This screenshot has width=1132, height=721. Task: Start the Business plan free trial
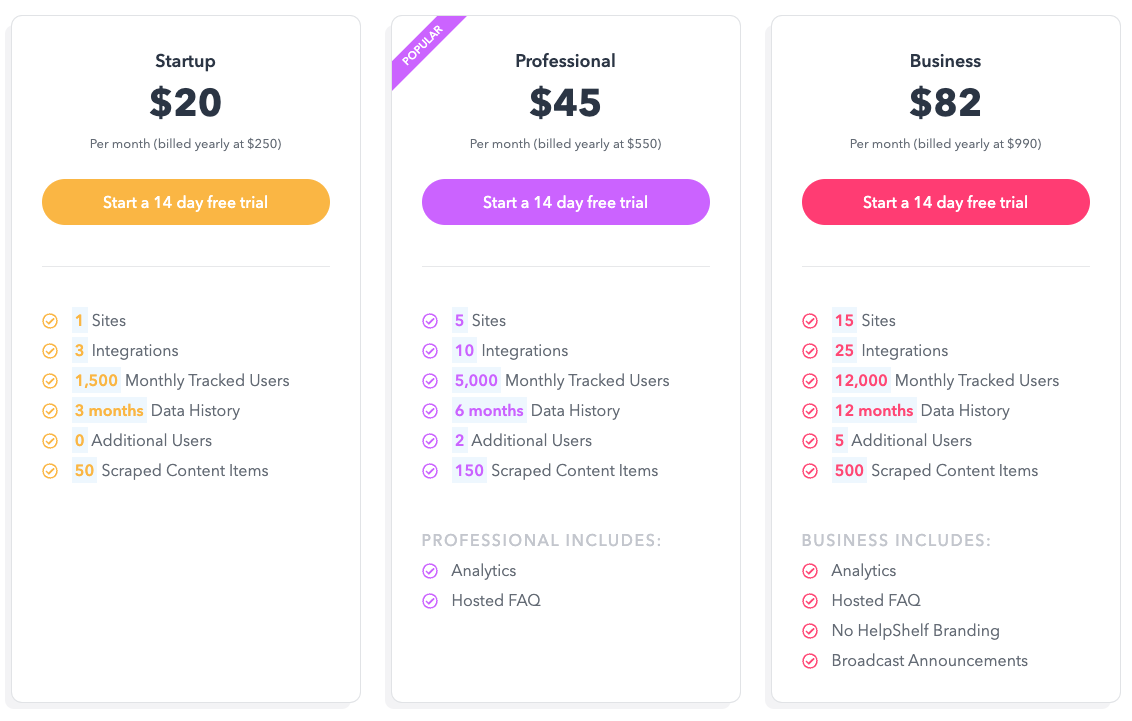(x=945, y=202)
